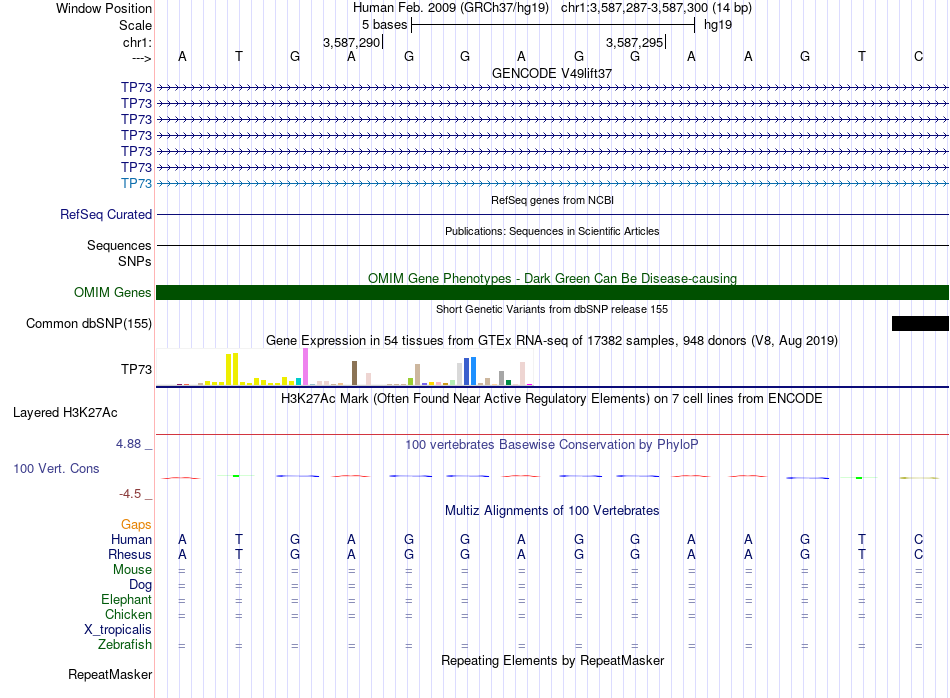Click the SNPs track label

point(135,261)
